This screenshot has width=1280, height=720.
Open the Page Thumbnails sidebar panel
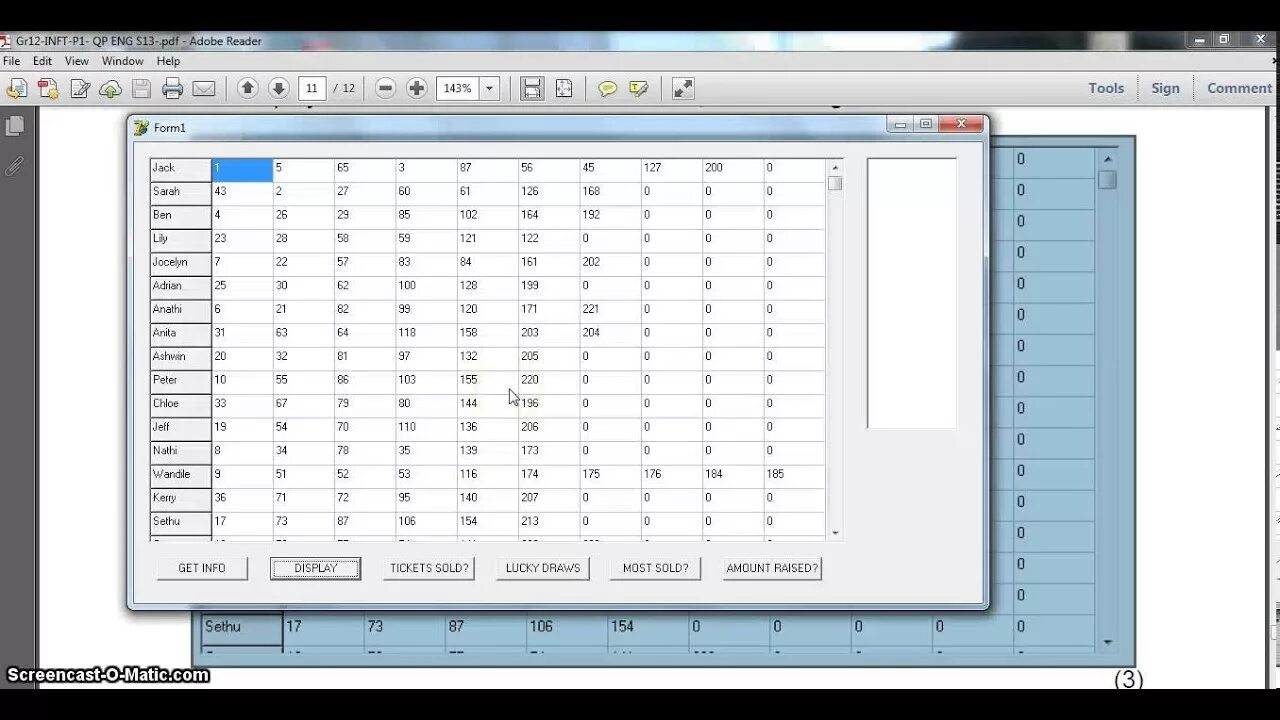(x=15, y=126)
